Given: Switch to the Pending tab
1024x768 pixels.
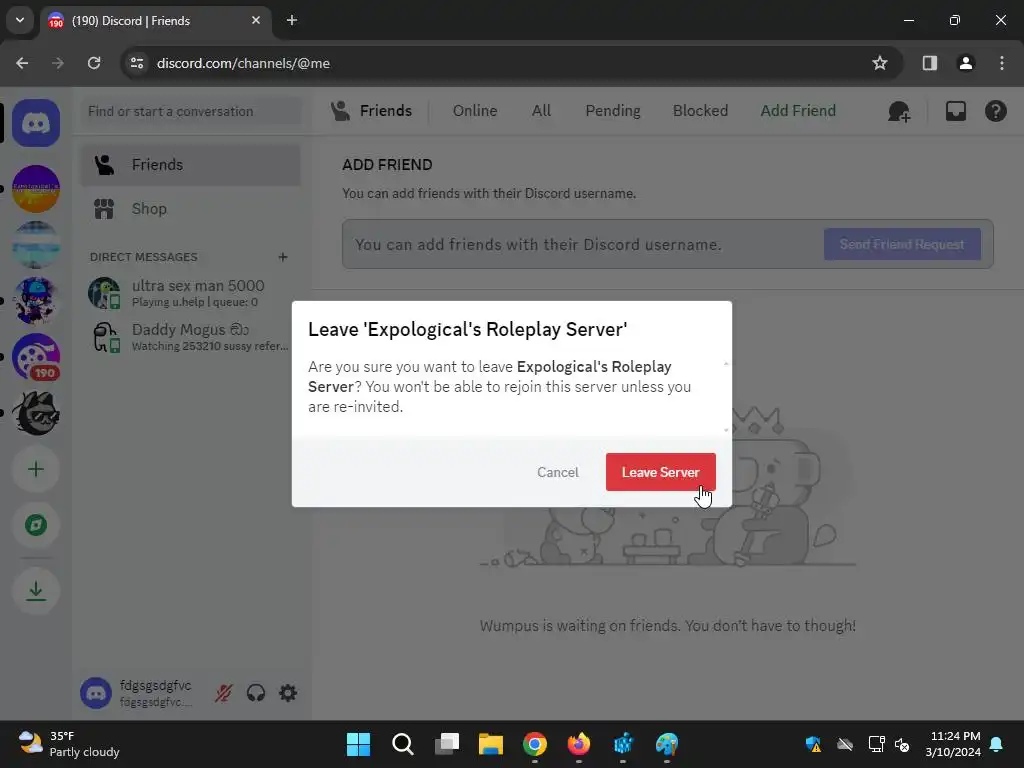Looking at the screenshot, I should (613, 111).
